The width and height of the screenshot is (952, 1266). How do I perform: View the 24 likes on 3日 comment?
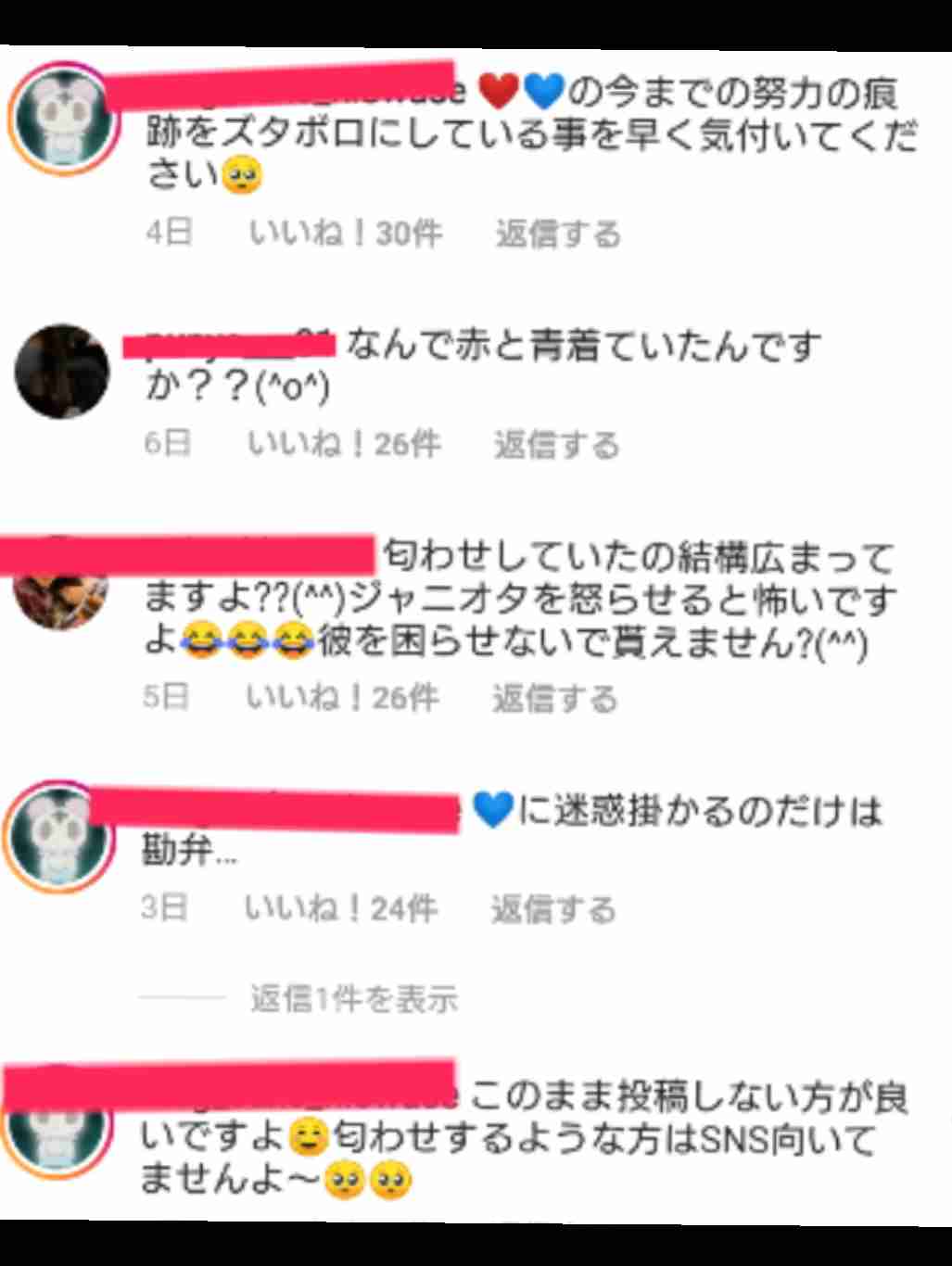340,909
